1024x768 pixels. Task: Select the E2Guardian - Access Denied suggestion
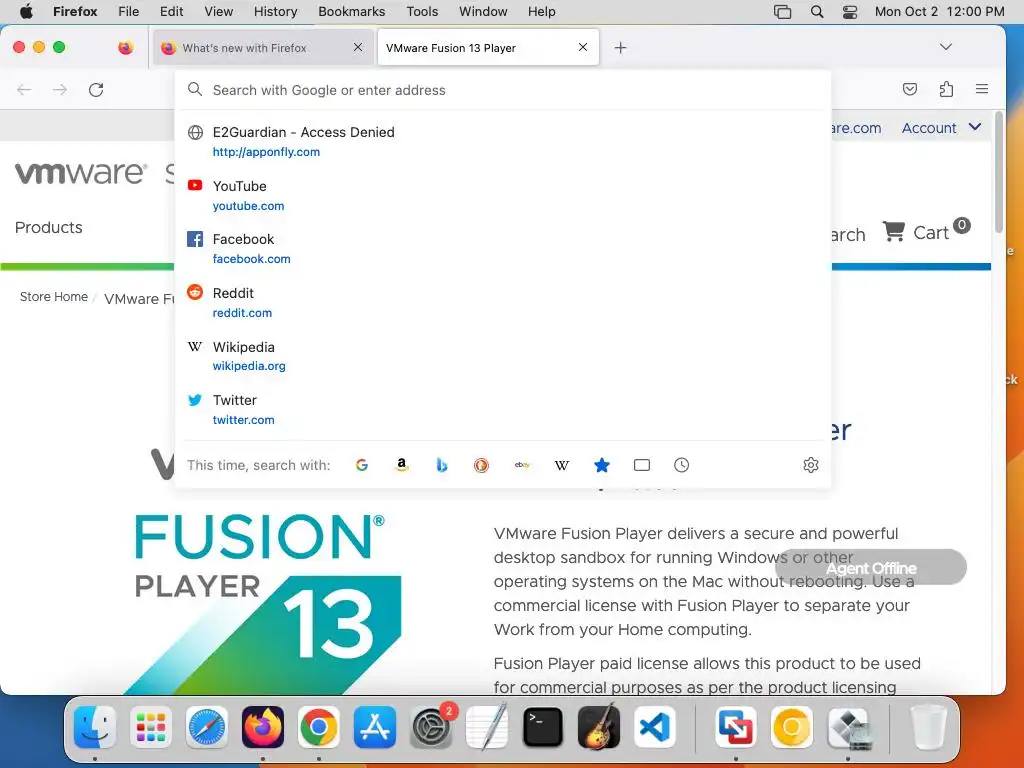click(x=503, y=142)
